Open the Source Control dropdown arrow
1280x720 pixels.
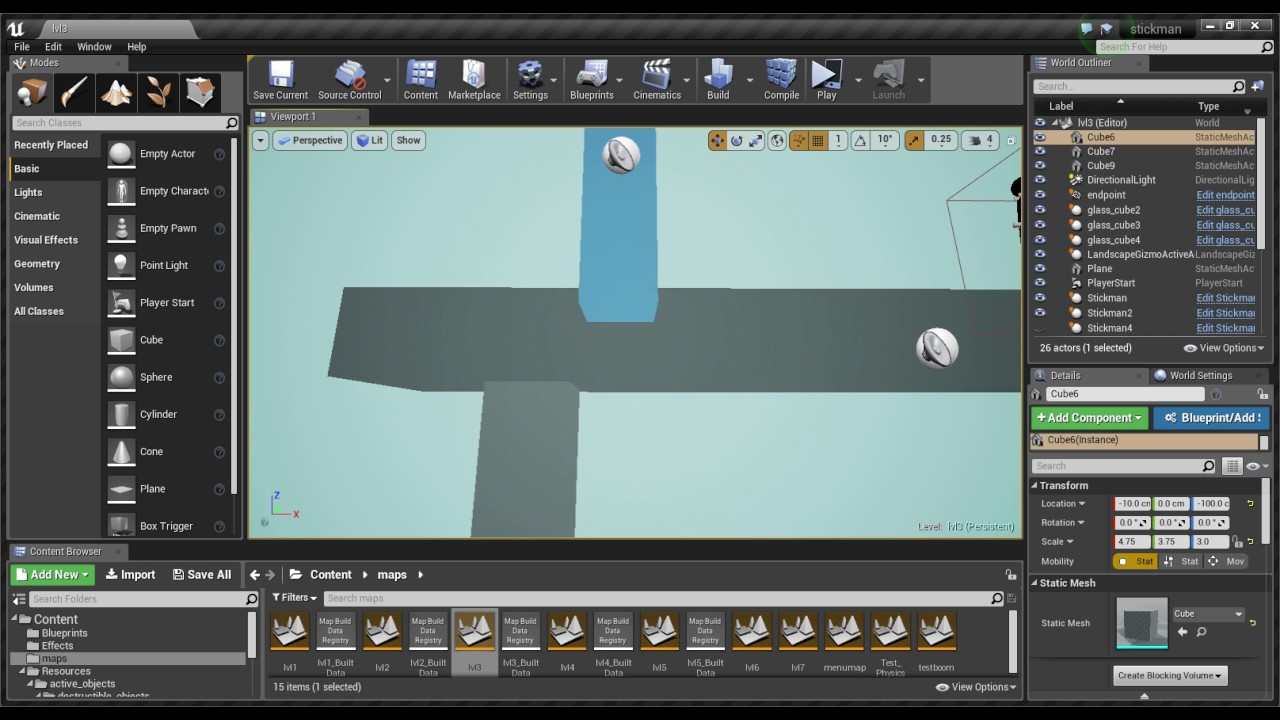coord(387,81)
